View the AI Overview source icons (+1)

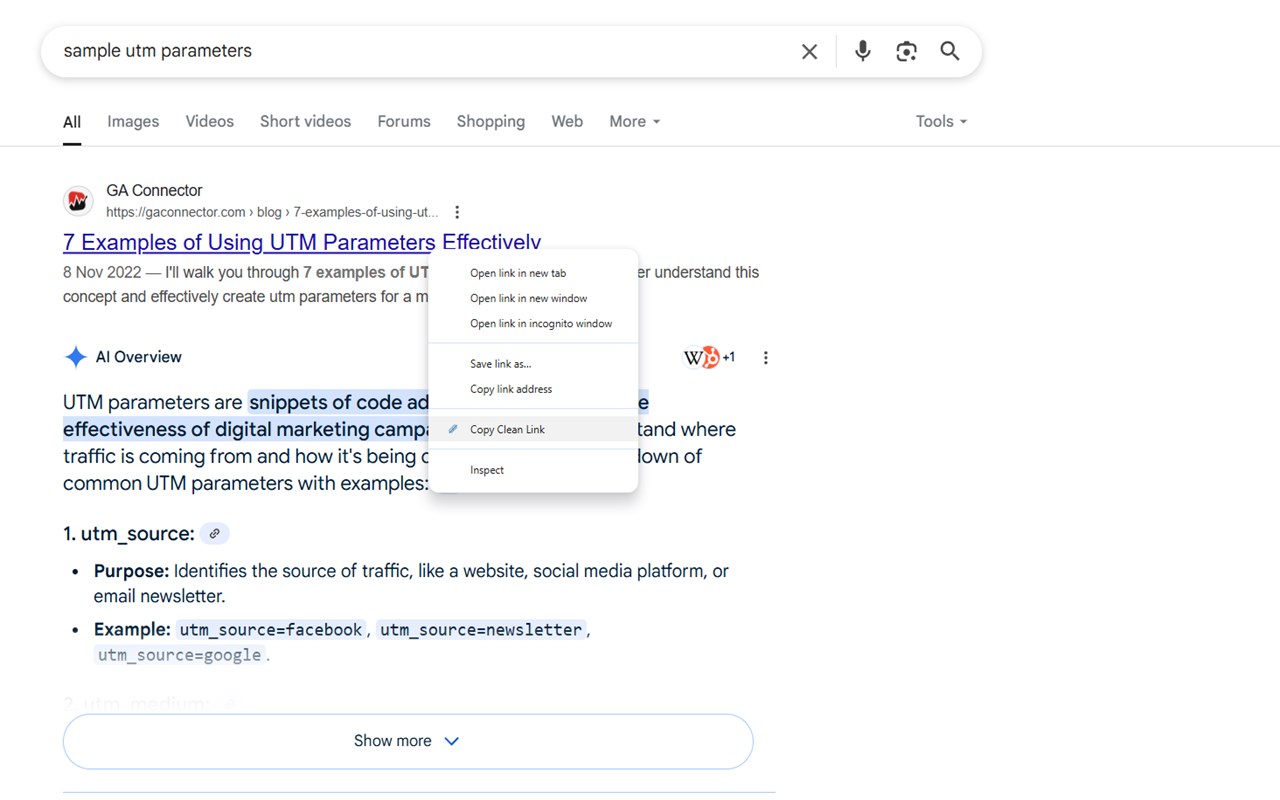click(x=709, y=358)
